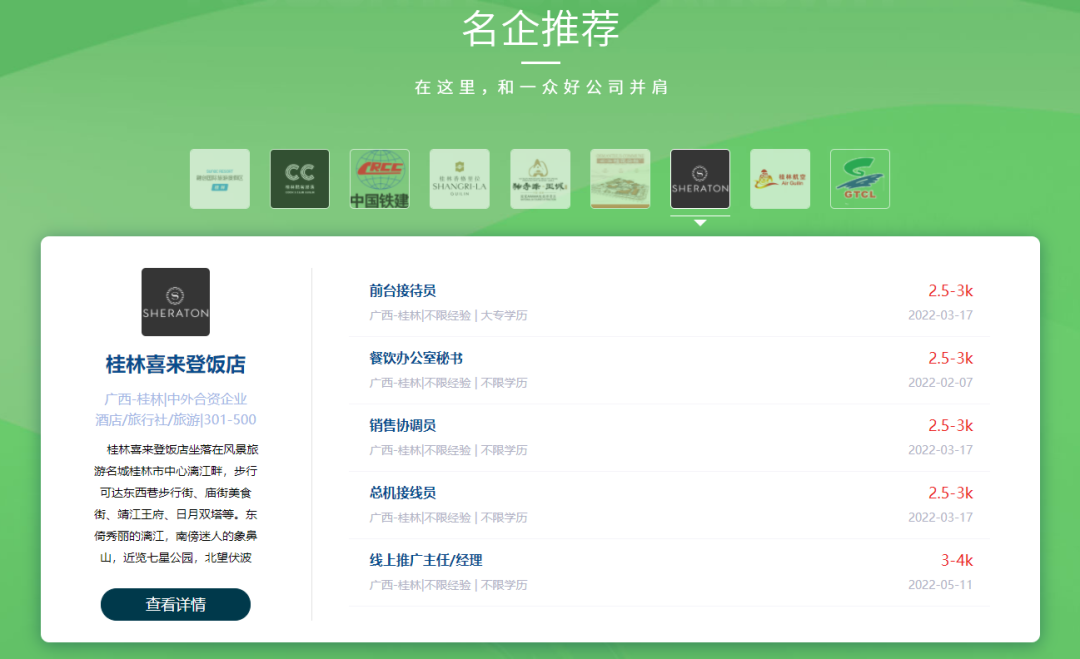The width and height of the screenshot is (1080, 659).
Task: Click the 名企推荐 section heading
Action: (541, 29)
